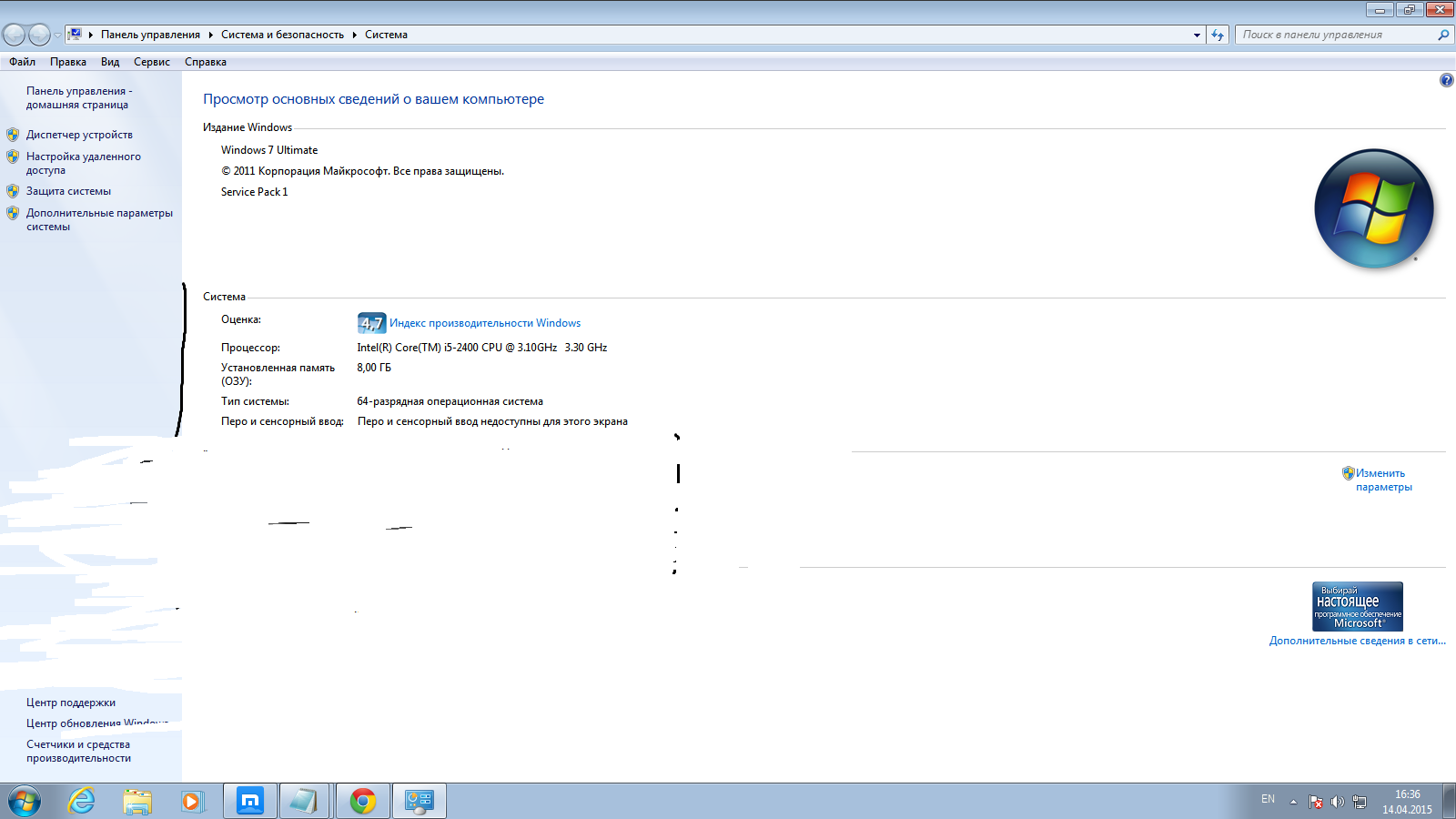Viewport: 1456px width, 819px height.
Task: Open the 'Правка' menu
Action: tap(68, 62)
